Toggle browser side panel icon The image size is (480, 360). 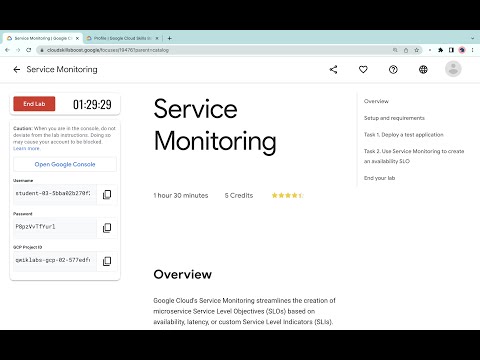pyautogui.click(x=451, y=50)
